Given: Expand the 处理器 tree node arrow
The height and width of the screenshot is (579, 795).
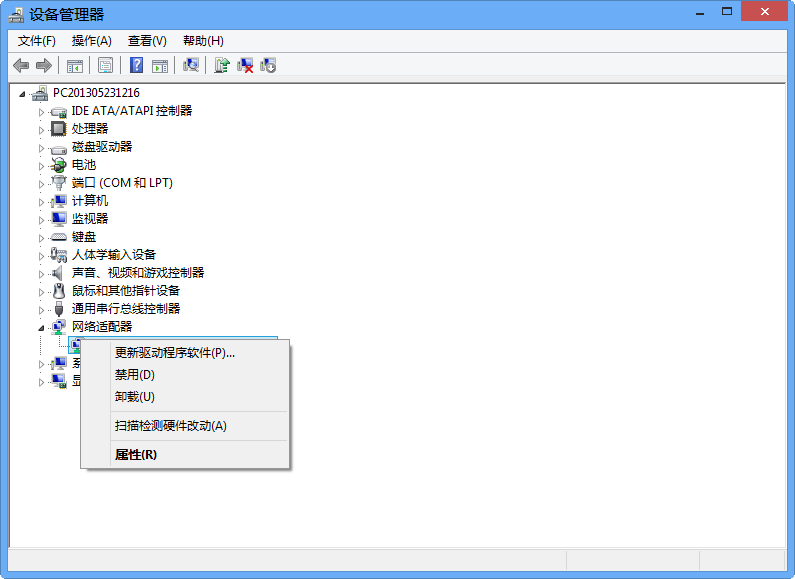Looking at the screenshot, I should [x=42, y=129].
